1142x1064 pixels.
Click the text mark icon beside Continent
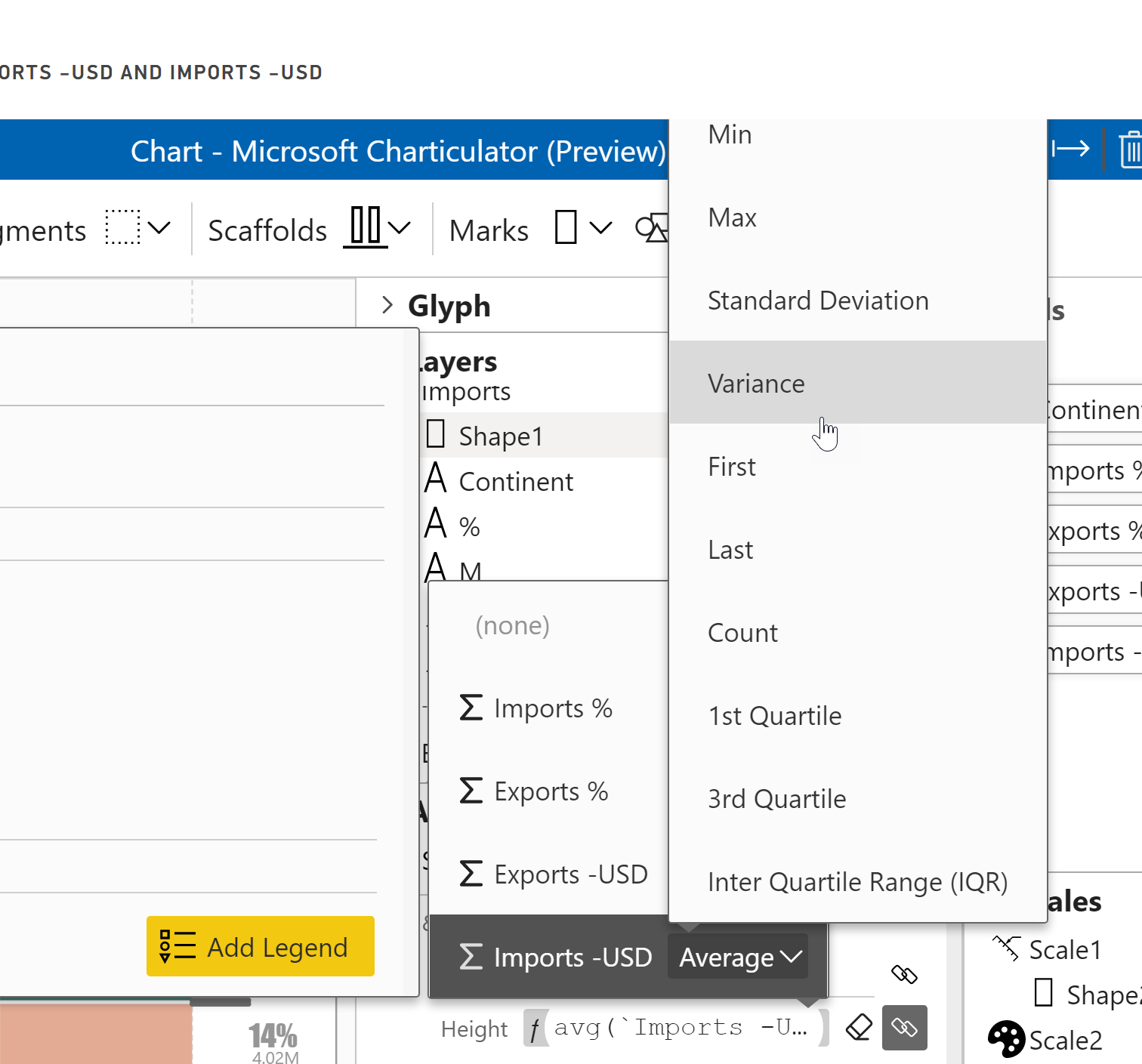click(x=437, y=480)
